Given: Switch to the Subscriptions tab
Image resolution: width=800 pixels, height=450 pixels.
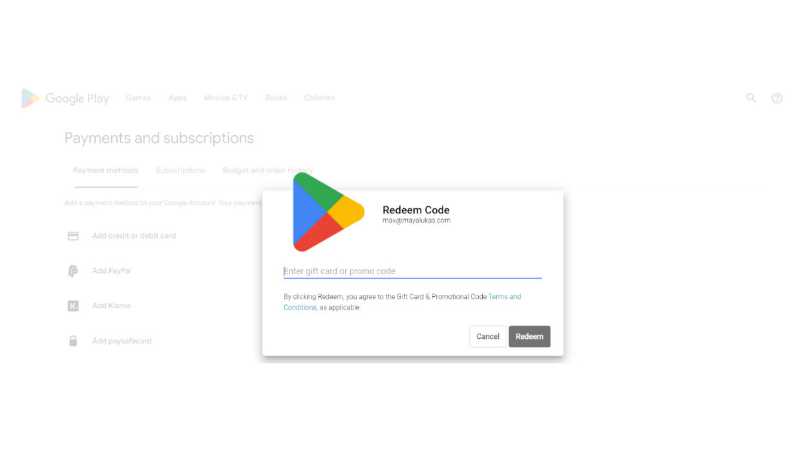Looking at the screenshot, I should click(181, 170).
